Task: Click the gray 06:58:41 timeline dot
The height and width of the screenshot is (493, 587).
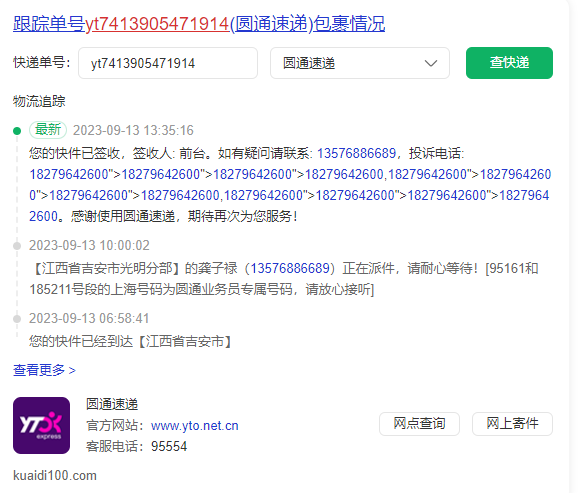Action: click(17, 319)
